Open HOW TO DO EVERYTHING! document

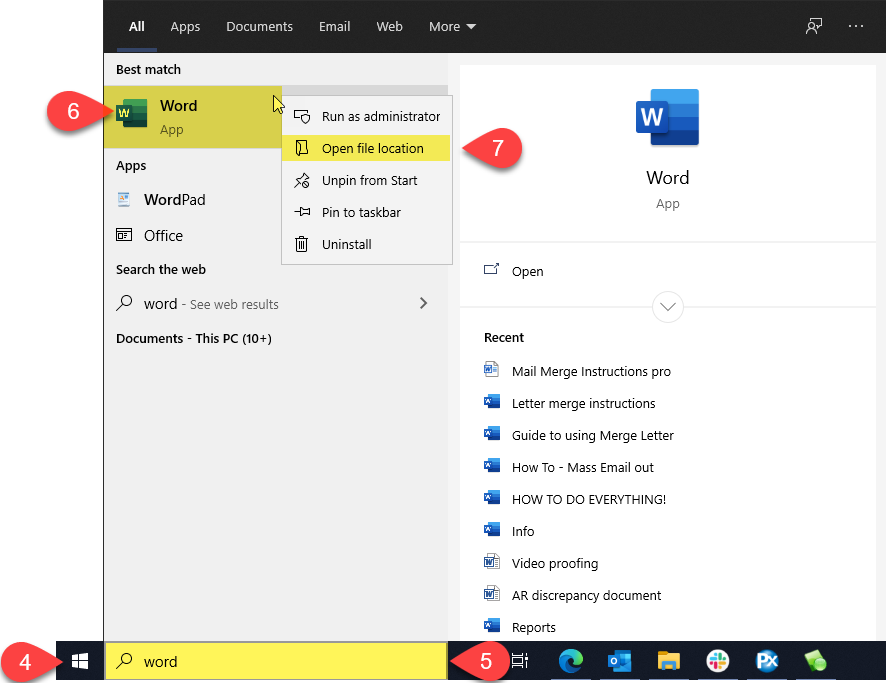(x=589, y=499)
